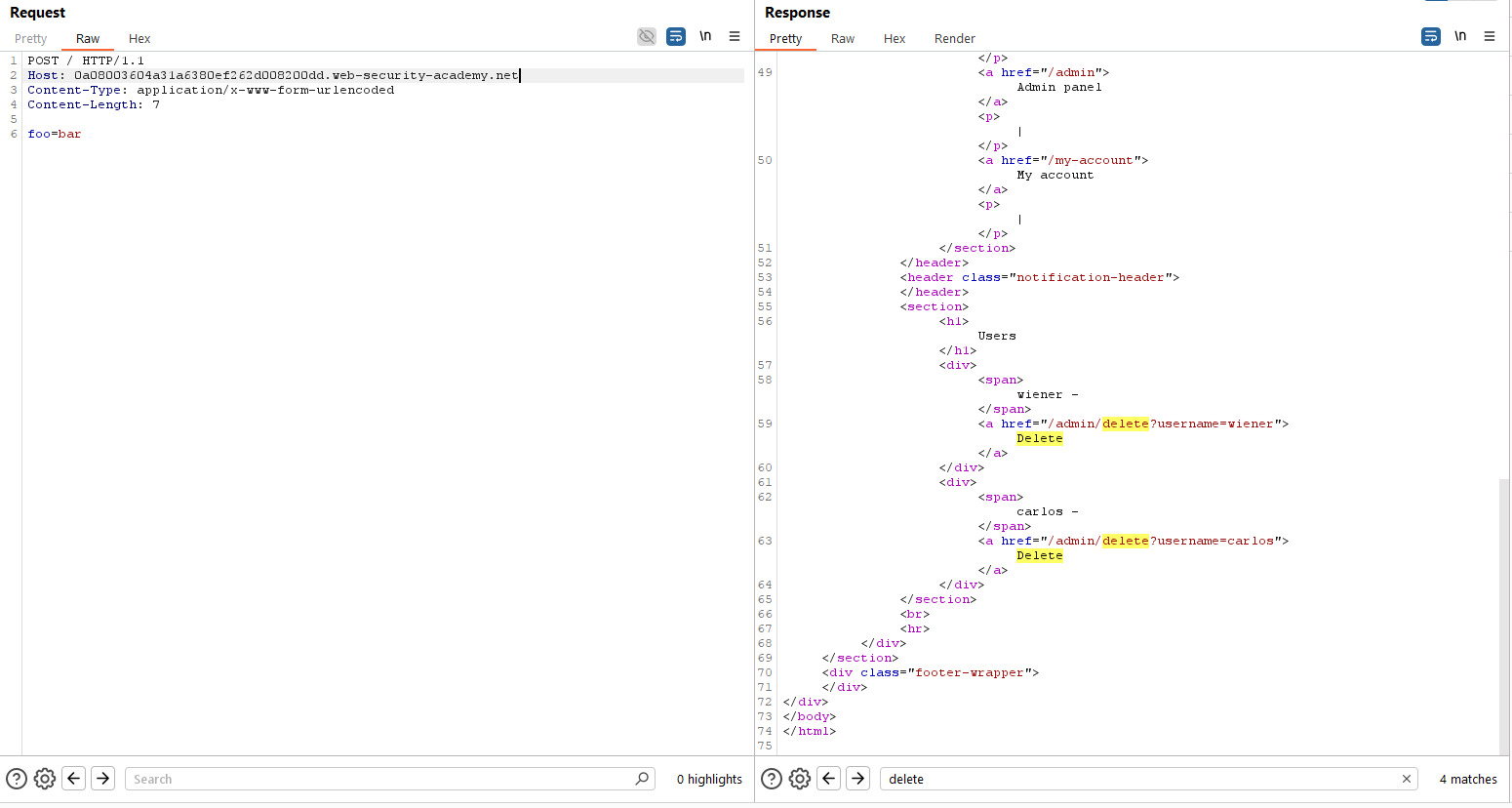
Task: Go to next match in Request search
Action: [103, 779]
